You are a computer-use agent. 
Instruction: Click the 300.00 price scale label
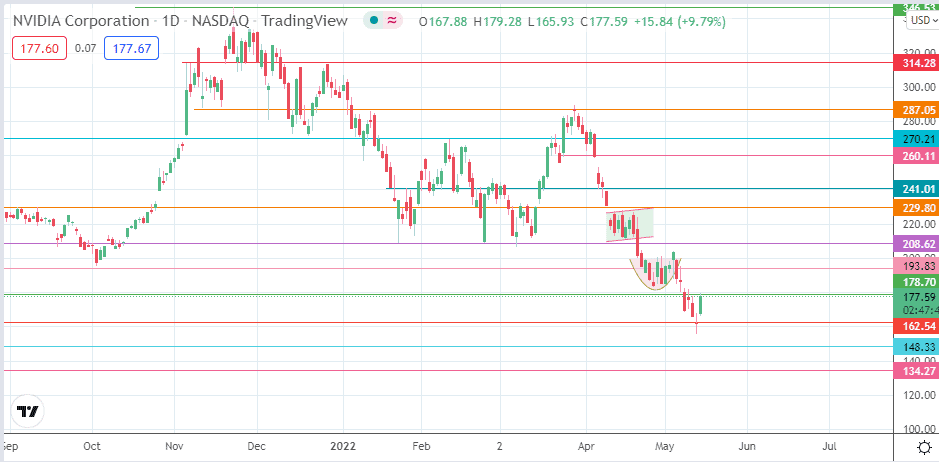[919, 87]
